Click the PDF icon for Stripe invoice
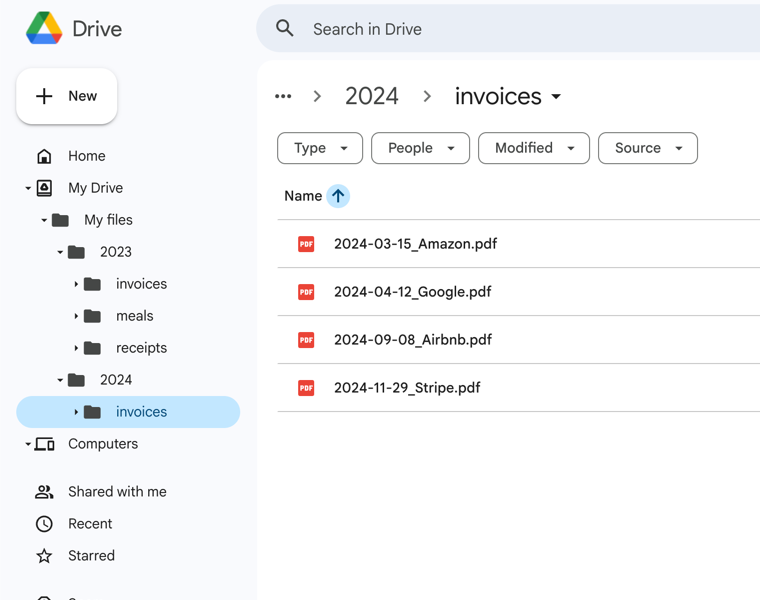 306,388
